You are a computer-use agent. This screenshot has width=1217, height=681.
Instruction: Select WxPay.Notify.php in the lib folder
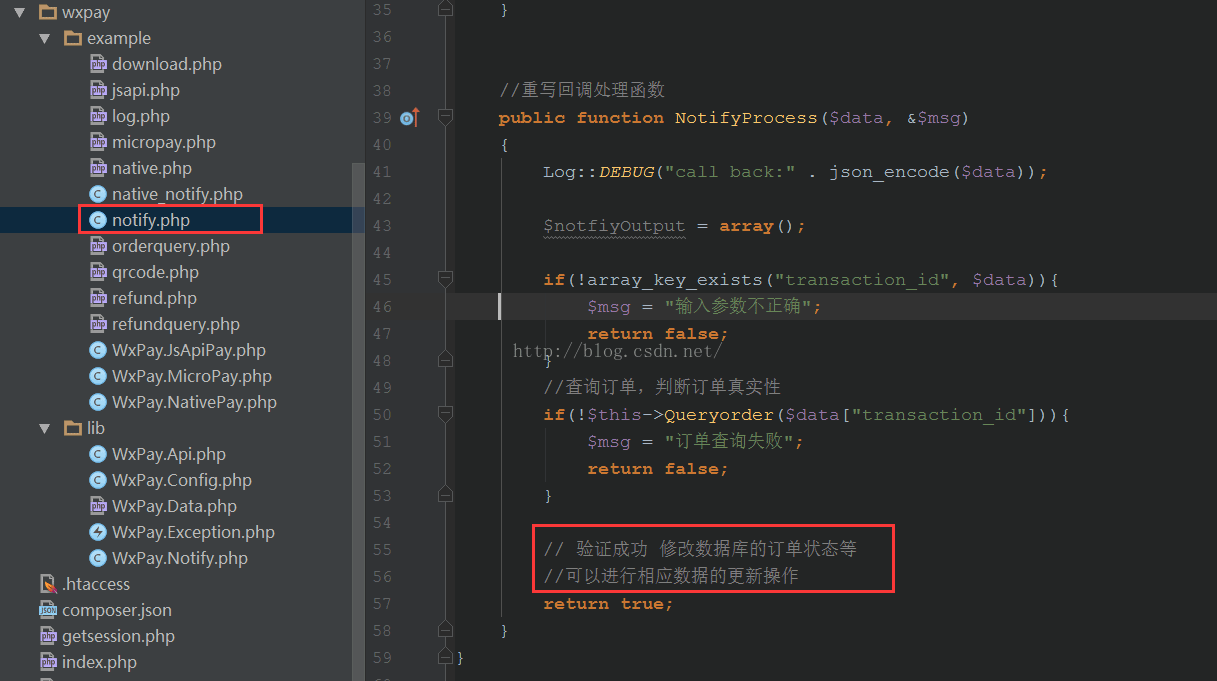click(x=179, y=558)
